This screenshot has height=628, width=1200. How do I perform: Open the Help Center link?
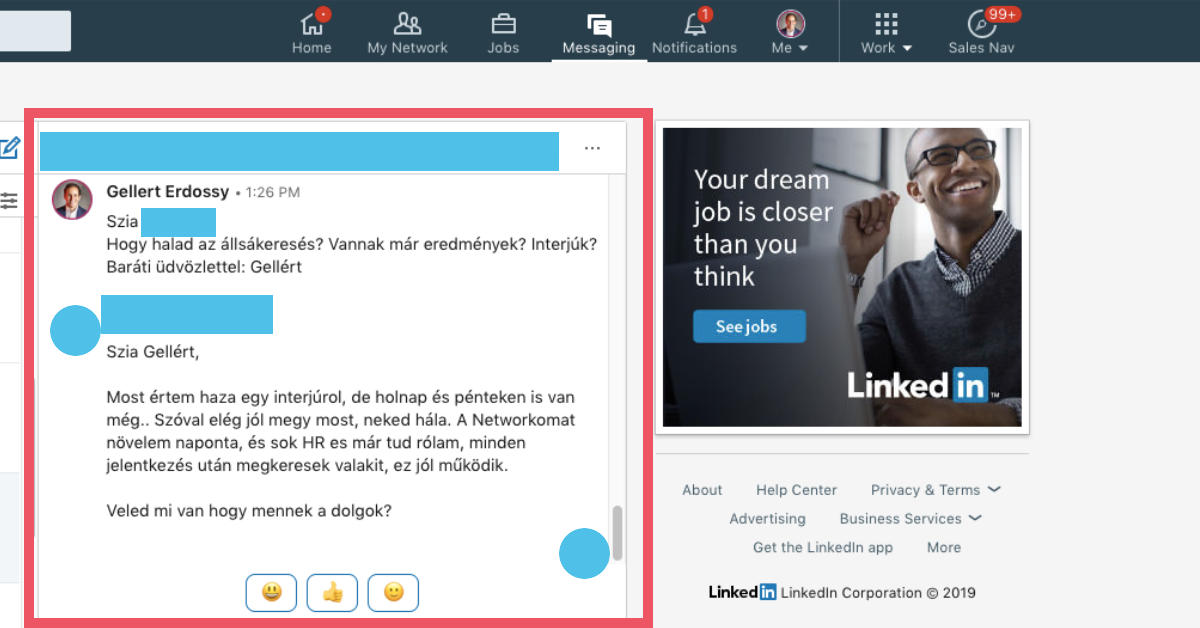pos(796,490)
